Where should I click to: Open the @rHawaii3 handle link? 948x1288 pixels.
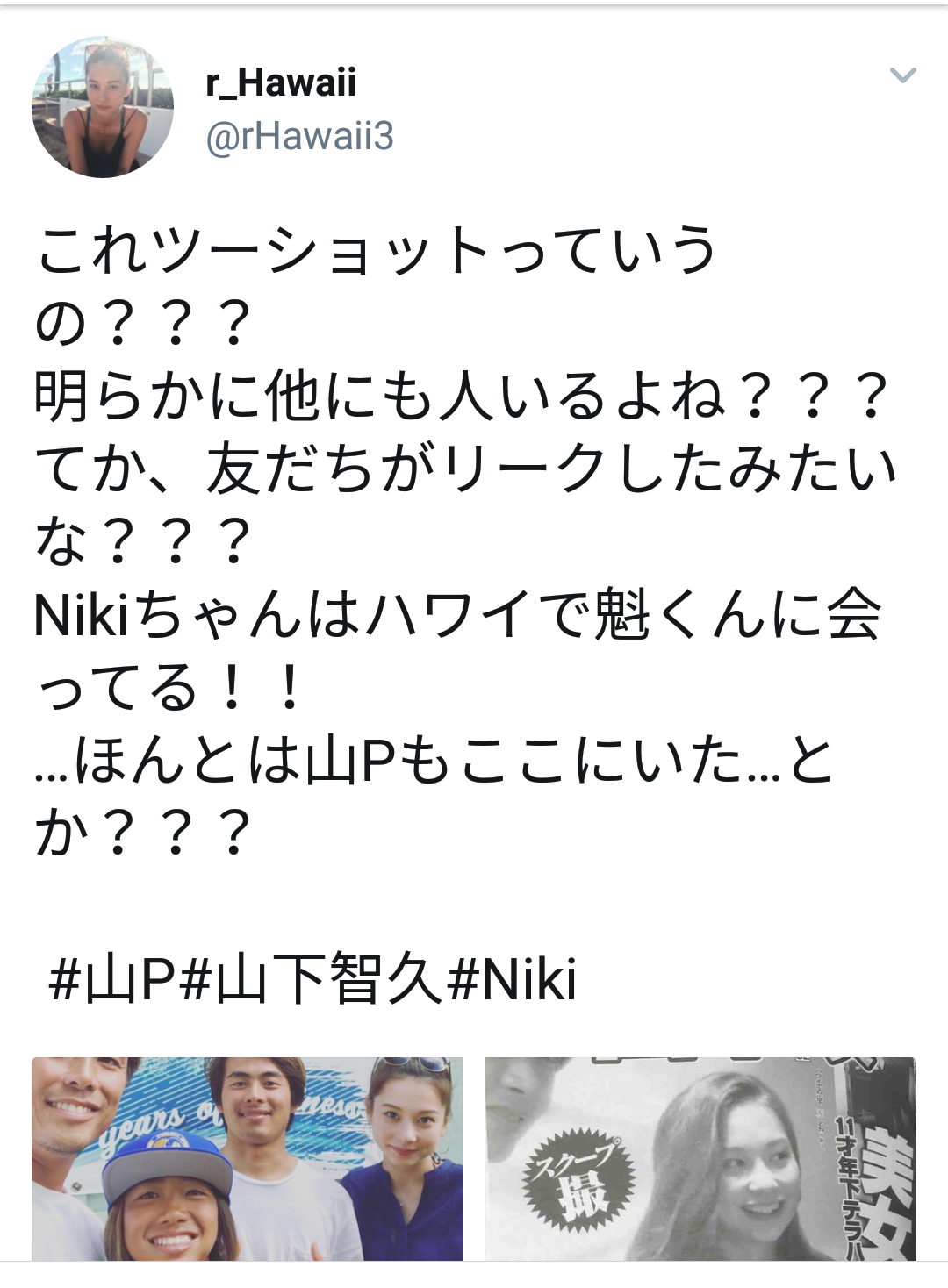[299, 137]
